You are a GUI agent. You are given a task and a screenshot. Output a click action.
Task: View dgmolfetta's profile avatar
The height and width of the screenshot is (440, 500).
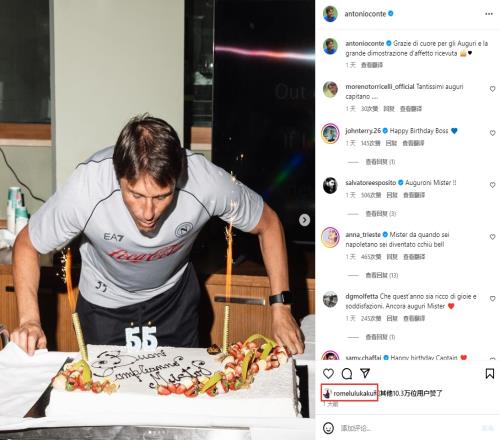tap(330, 299)
